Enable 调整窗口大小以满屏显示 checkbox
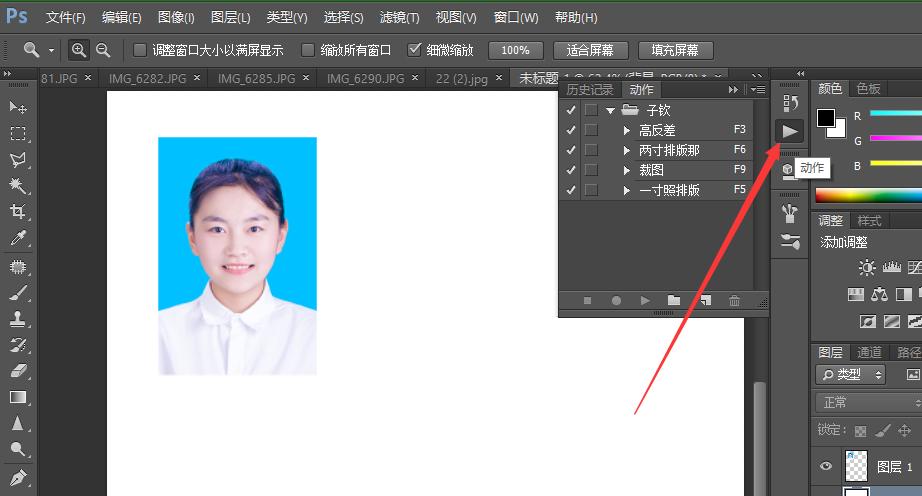The height and width of the screenshot is (496, 922). (139, 51)
